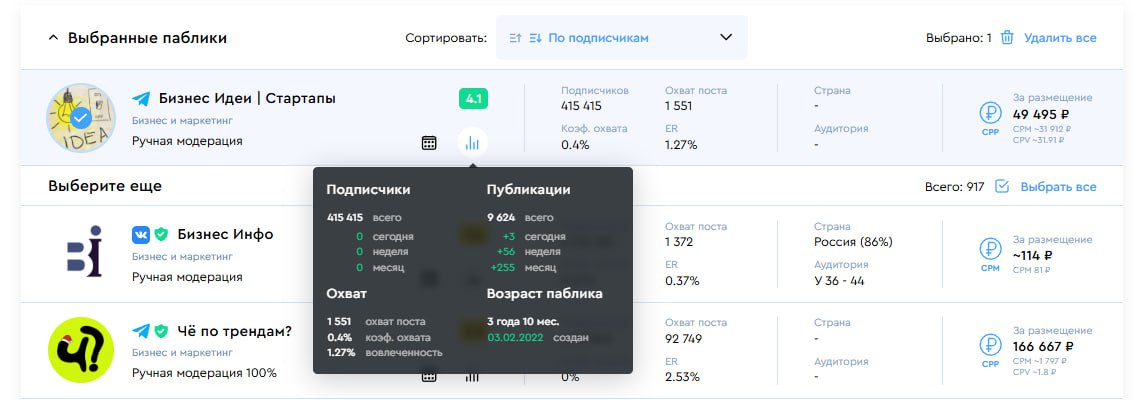Screen dimensions: 1140x400
Task: Click Выбрать все link
Action: coord(1058,187)
